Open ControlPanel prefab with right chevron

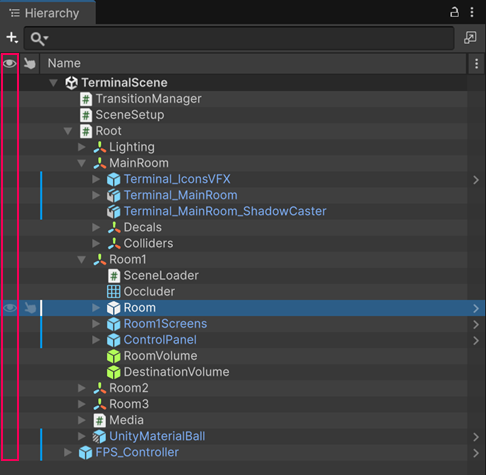476,341
